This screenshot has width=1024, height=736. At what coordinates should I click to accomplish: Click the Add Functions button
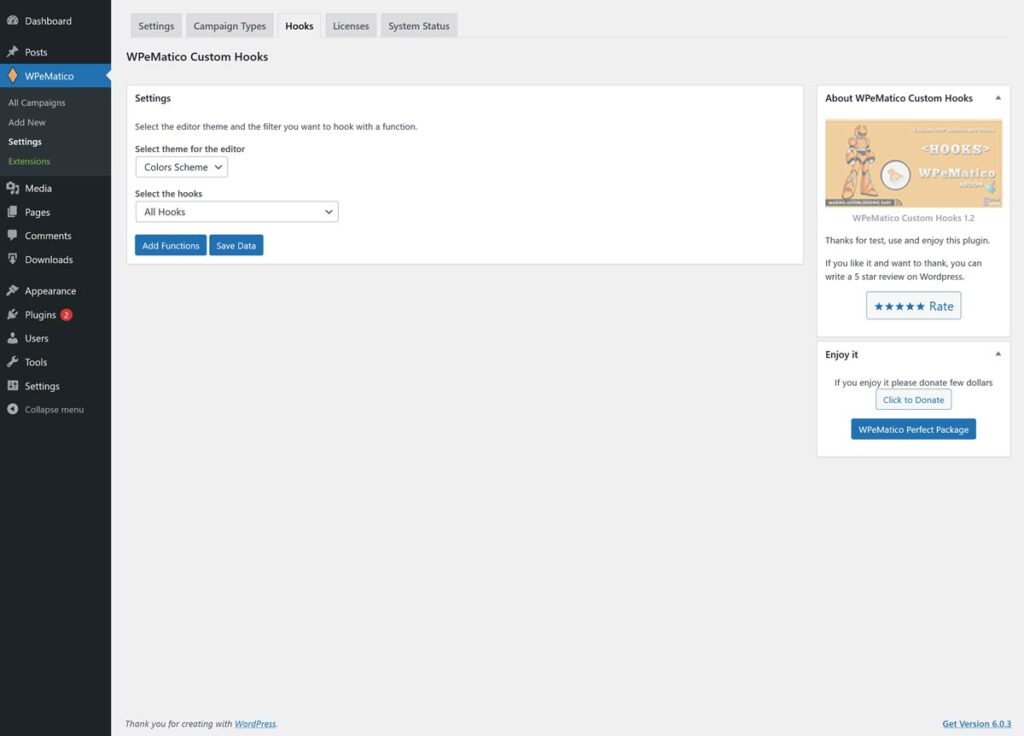(170, 246)
